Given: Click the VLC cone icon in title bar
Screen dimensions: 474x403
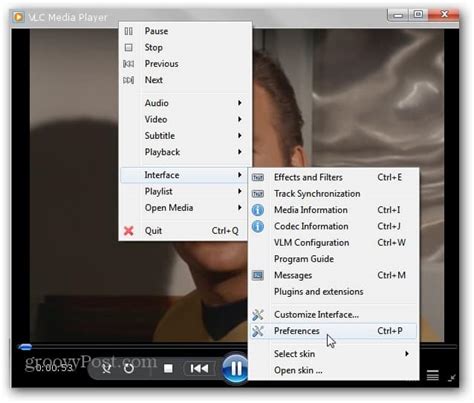Looking at the screenshot, I should point(19,17).
